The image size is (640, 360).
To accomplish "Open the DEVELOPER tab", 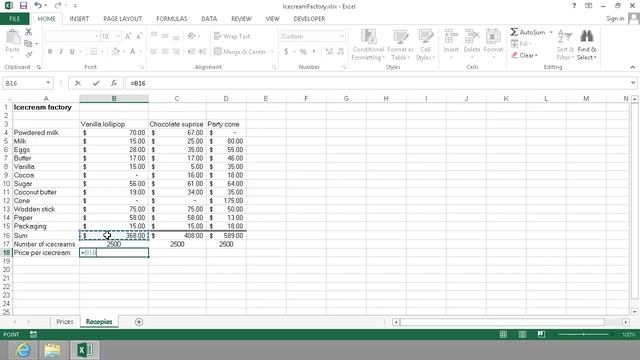I will click(309, 19).
